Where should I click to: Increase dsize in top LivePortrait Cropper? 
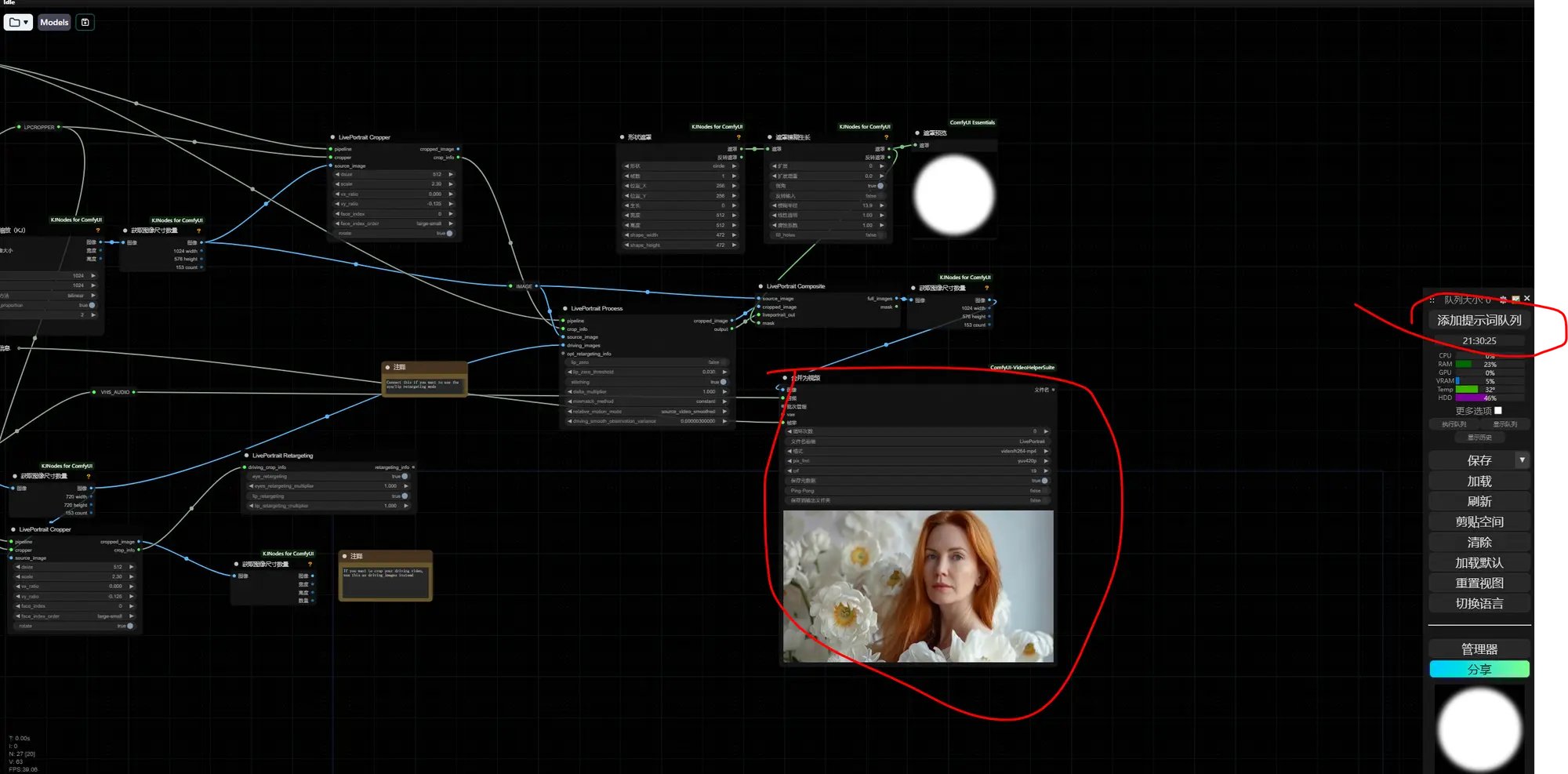451,174
